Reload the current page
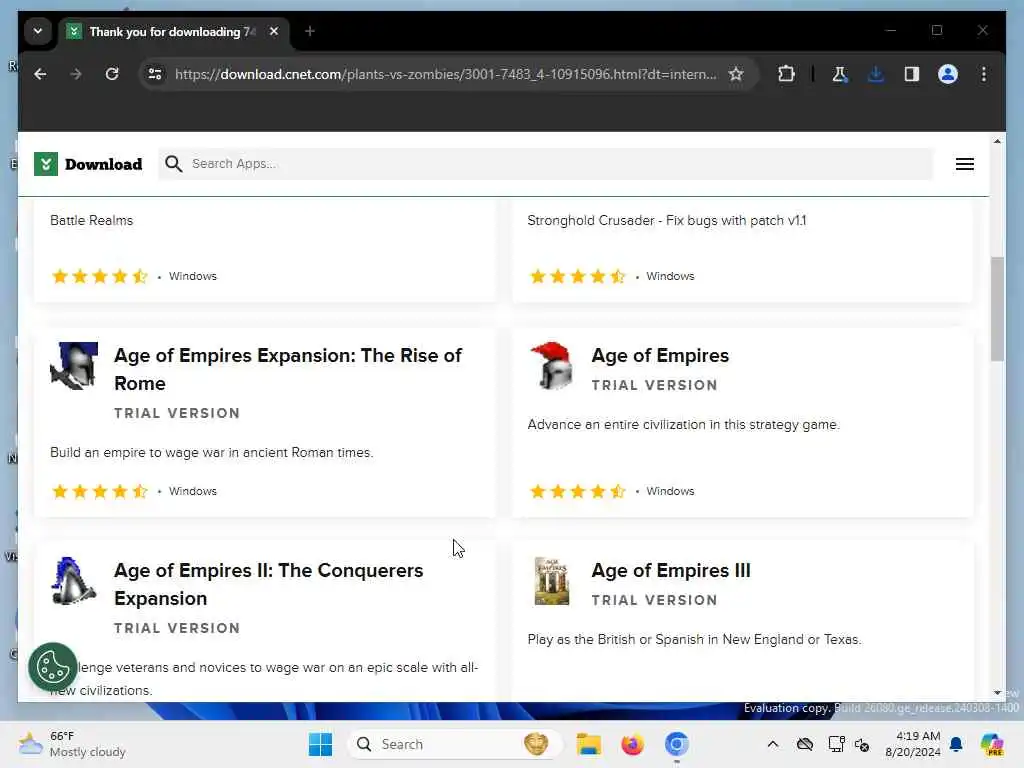 point(112,74)
